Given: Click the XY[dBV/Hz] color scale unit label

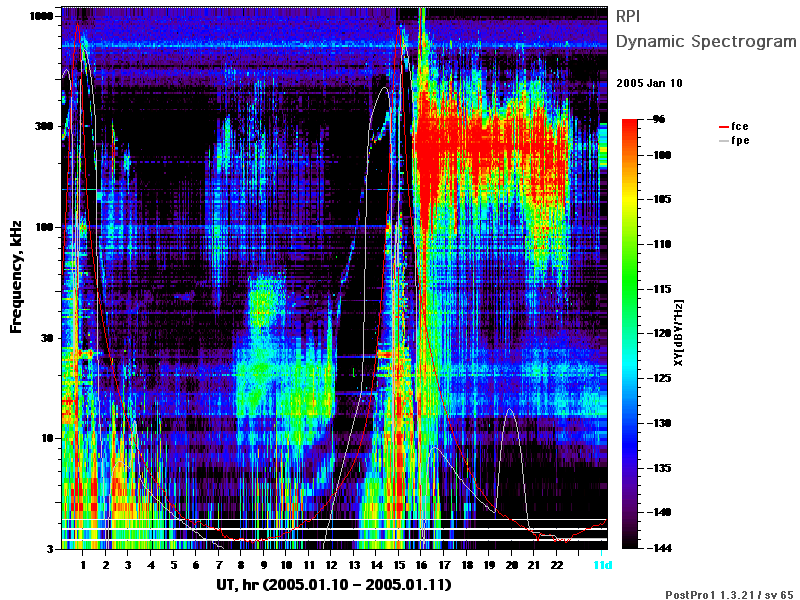Looking at the screenshot, I should tap(679, 333).
